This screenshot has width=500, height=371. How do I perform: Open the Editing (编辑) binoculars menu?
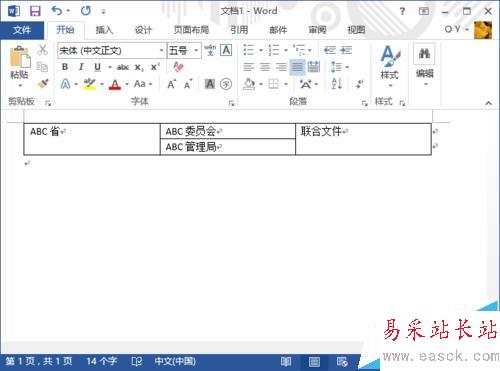point(424,65)
